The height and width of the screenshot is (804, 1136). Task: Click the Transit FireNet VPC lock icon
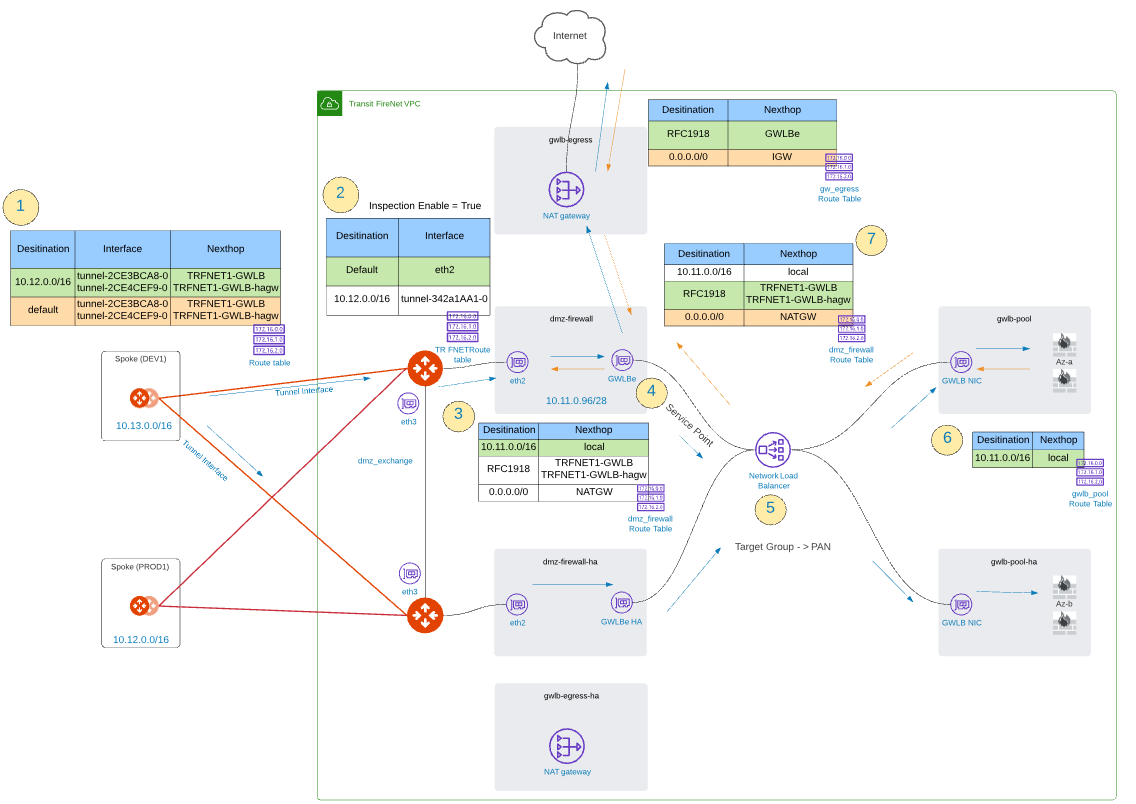[329, 103]
